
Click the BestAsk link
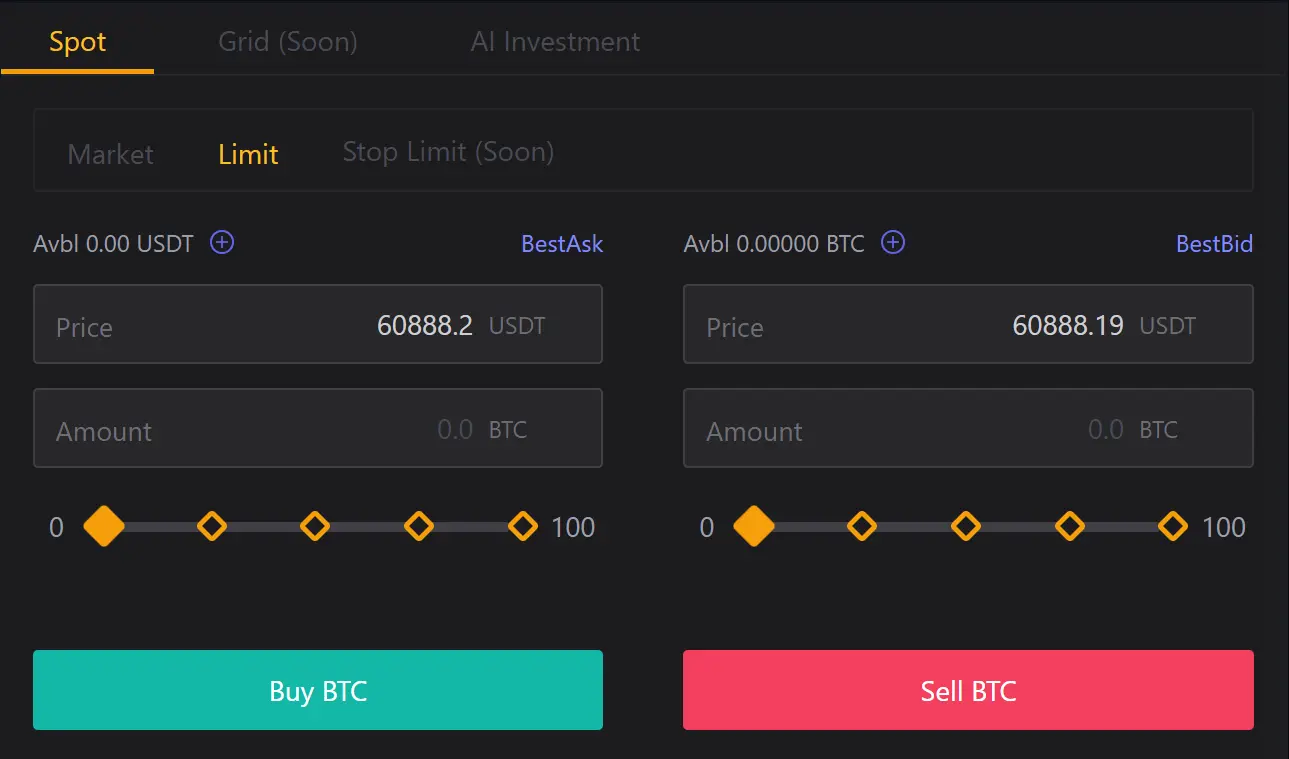tap(562, 243)
